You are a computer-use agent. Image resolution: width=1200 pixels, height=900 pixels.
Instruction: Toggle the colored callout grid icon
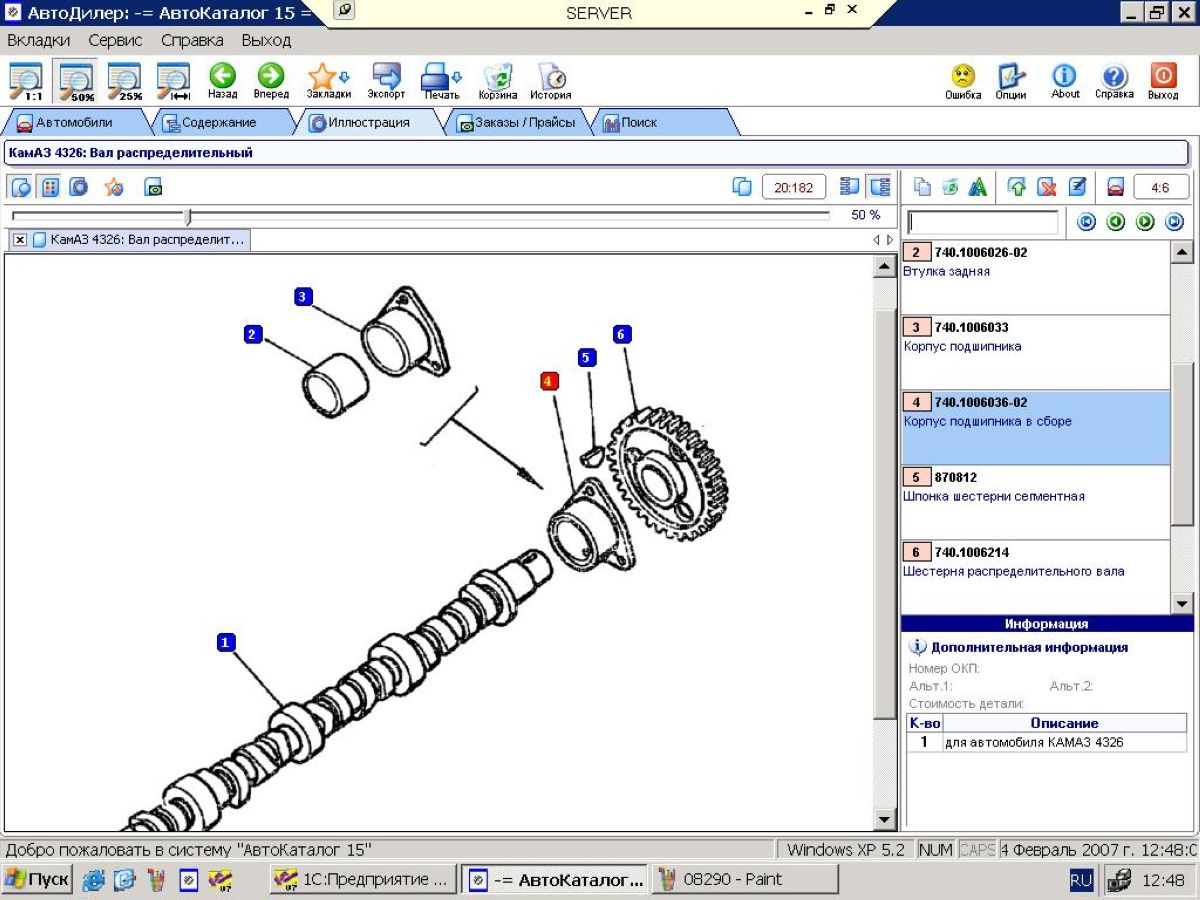(x=49, y=187)
